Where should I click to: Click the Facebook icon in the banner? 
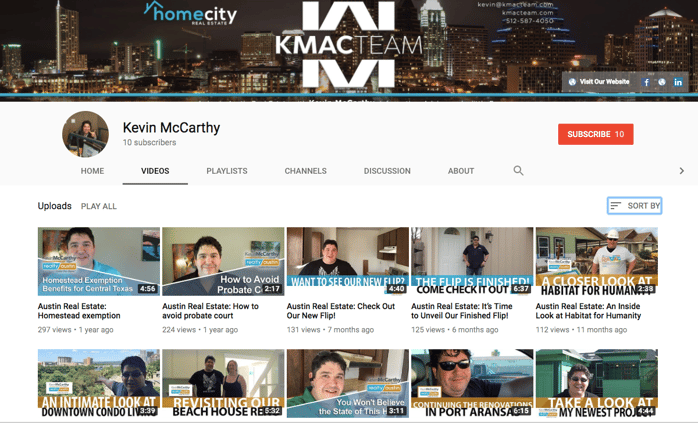pos(646,82)
